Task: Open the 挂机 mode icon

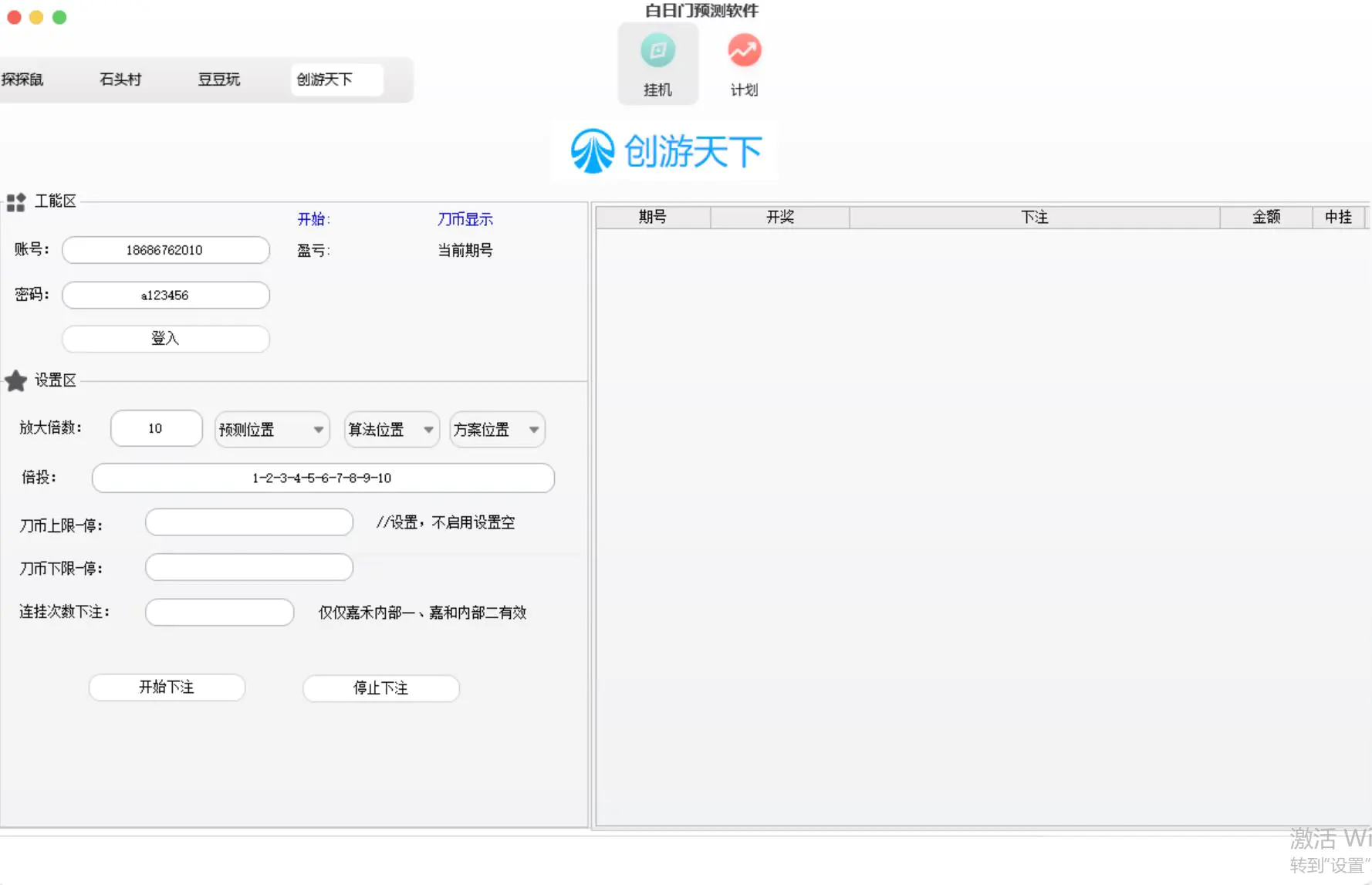Action: 657,52
